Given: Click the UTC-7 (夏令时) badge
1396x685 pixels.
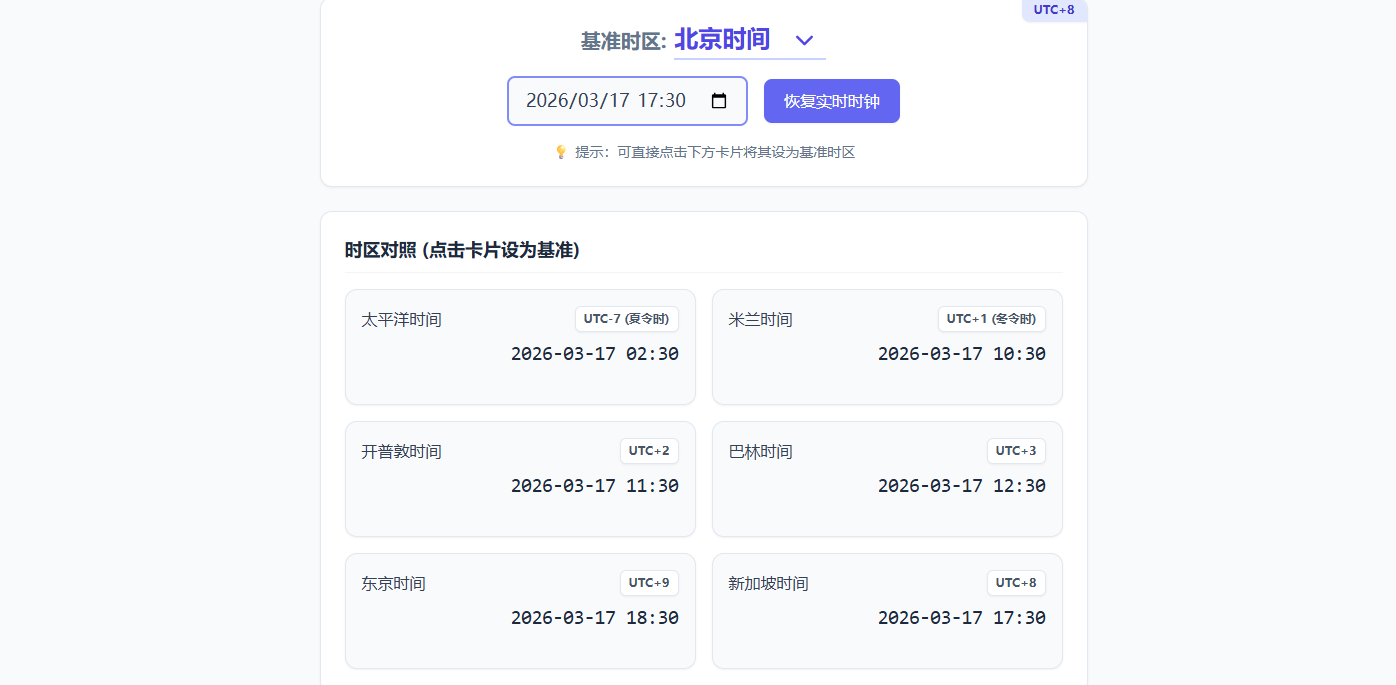Looking at the screenshot, I should click(x=626, y=319).
